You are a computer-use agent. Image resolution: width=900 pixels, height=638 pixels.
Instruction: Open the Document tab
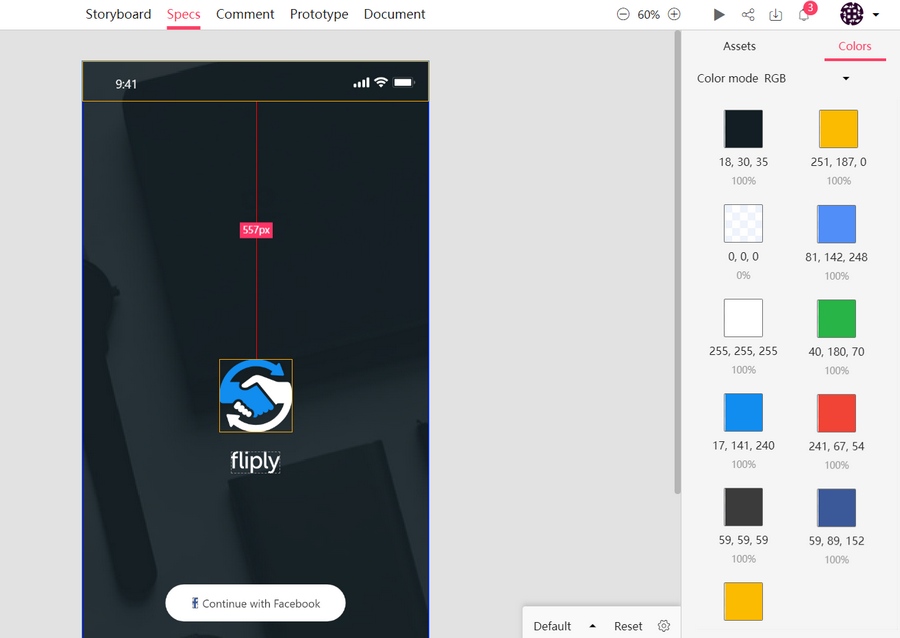[394, 14]
